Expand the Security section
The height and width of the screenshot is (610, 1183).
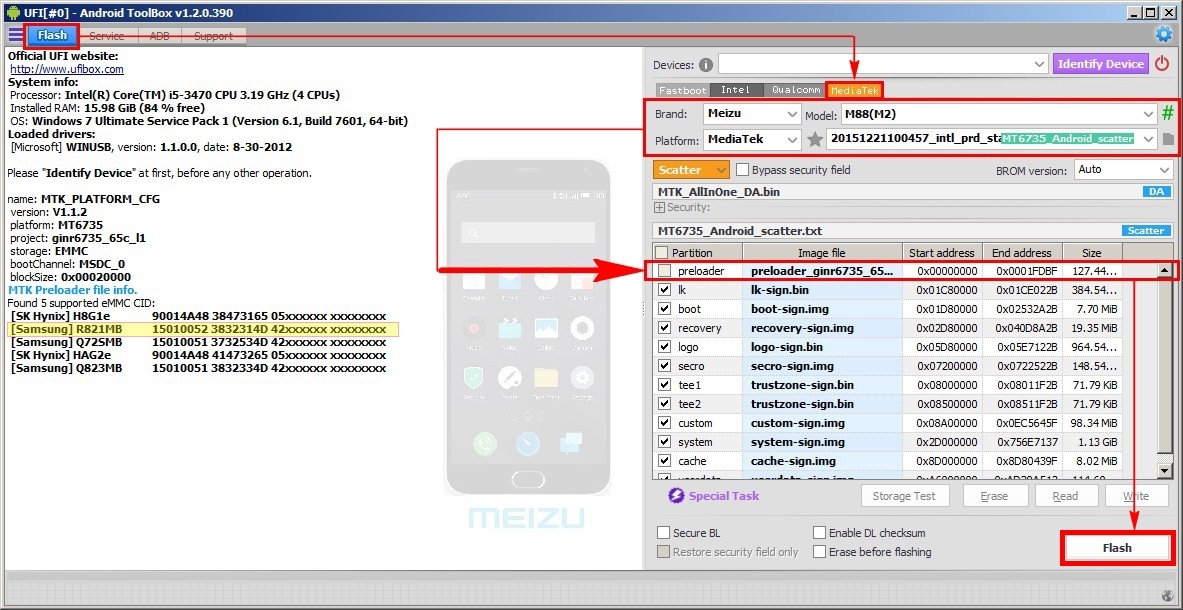pos(659,207)
